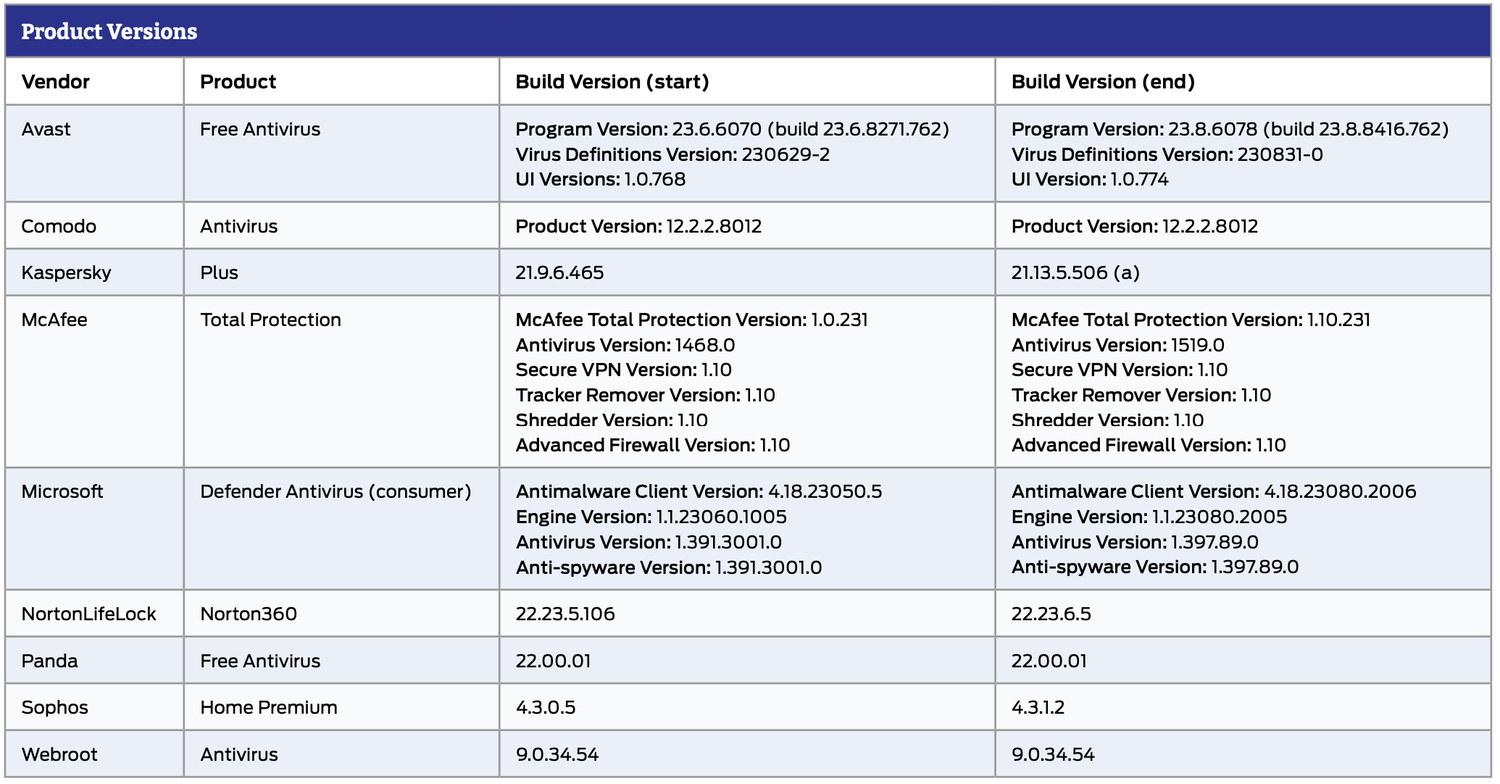
Task: Click the McAfee vendor name
Action: click(54, 320)
